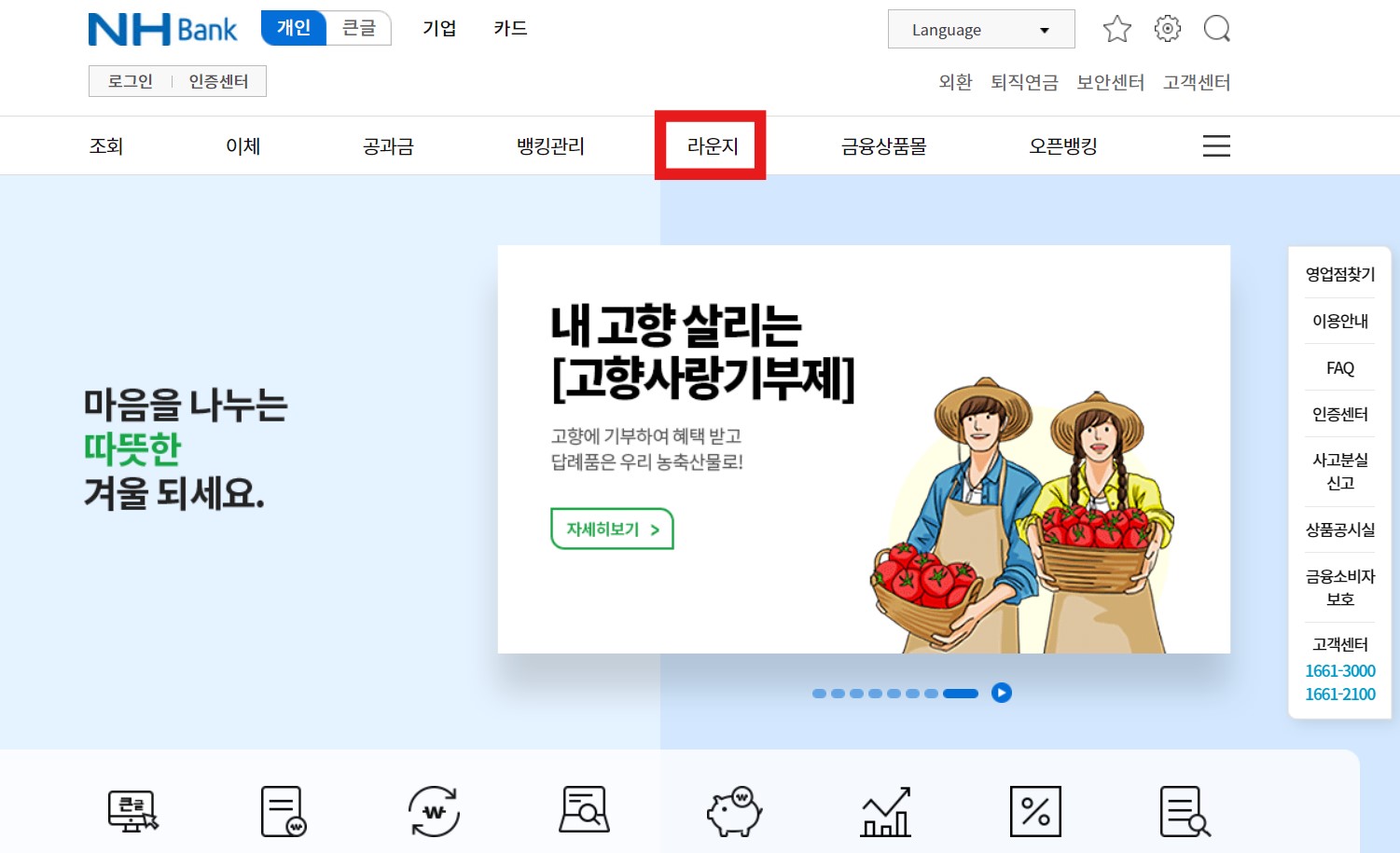Viewport: 1400px width, 853px height.
Task: Click the 로그인 button
Action: pyautogui.click(x=129, y=80)
